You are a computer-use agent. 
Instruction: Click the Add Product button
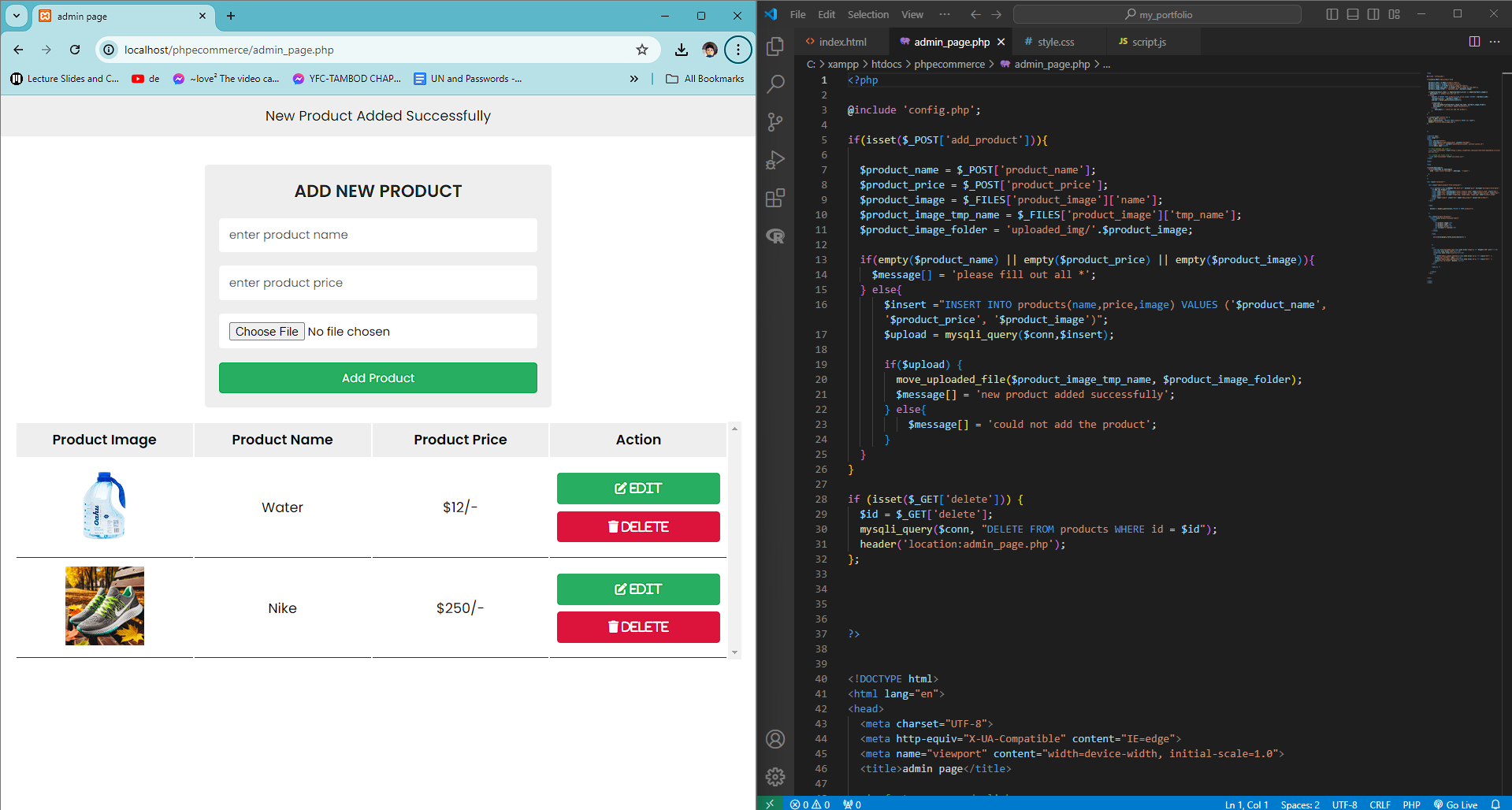point(378,378)
